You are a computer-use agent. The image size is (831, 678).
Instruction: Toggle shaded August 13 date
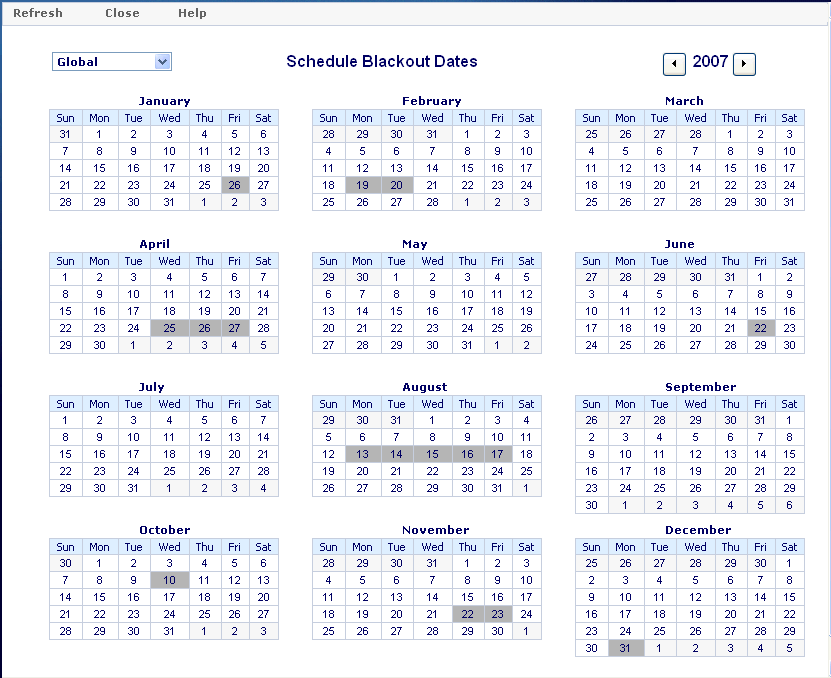click(x=363, y=454)
